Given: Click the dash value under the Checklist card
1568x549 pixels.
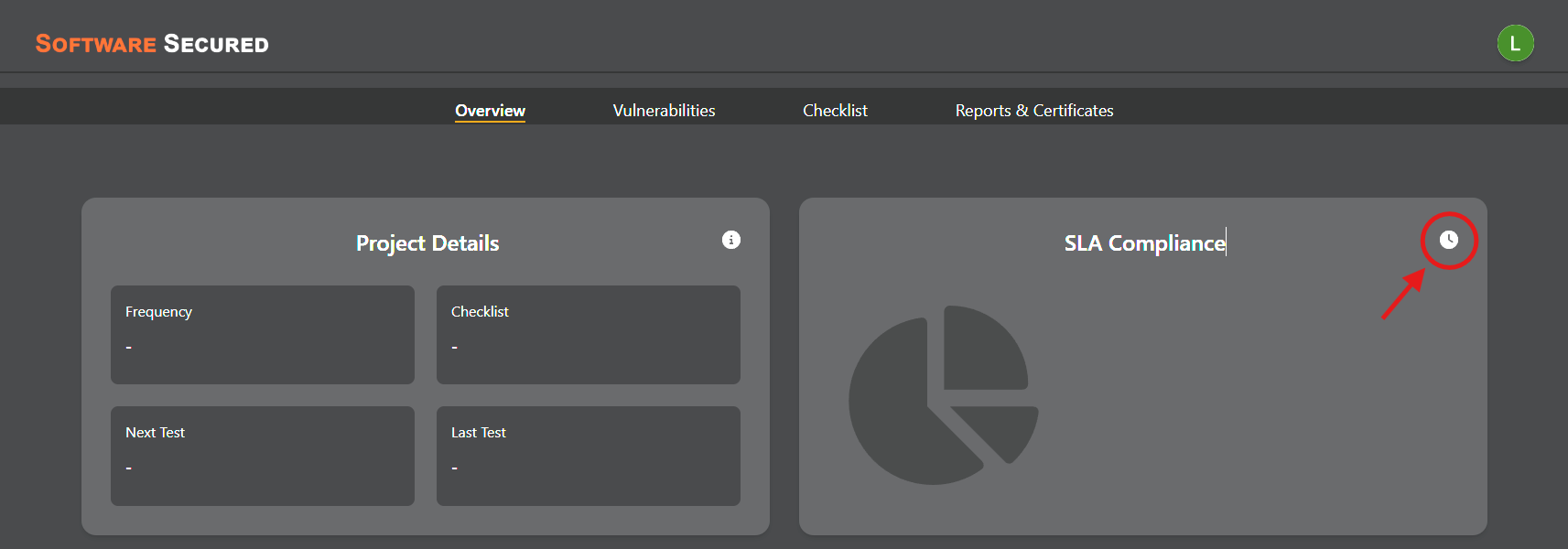Looking at the screenshot, I should point(455,348).
